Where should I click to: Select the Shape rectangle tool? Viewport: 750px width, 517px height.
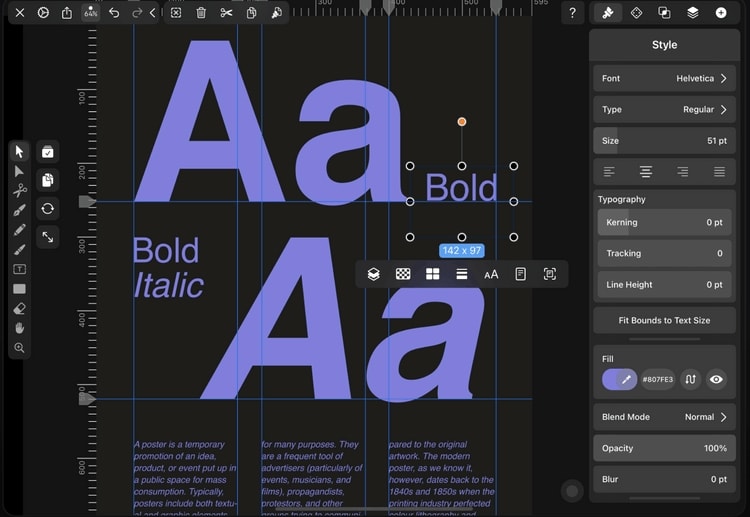[19, 289]
